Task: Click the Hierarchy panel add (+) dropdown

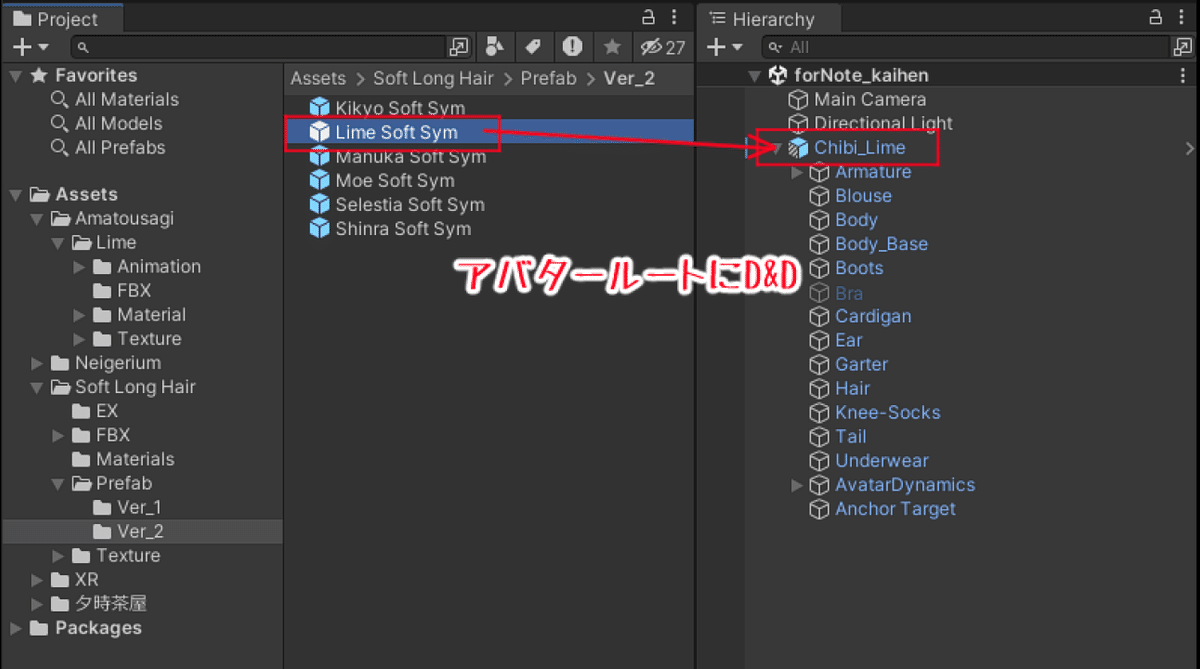Action: tap(725, 47)
